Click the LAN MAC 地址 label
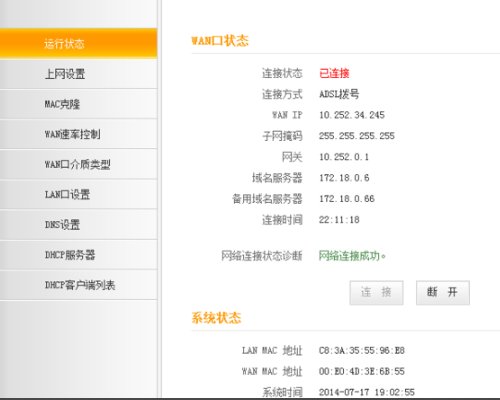Screen dimensions: 500x400 point(272,351)
